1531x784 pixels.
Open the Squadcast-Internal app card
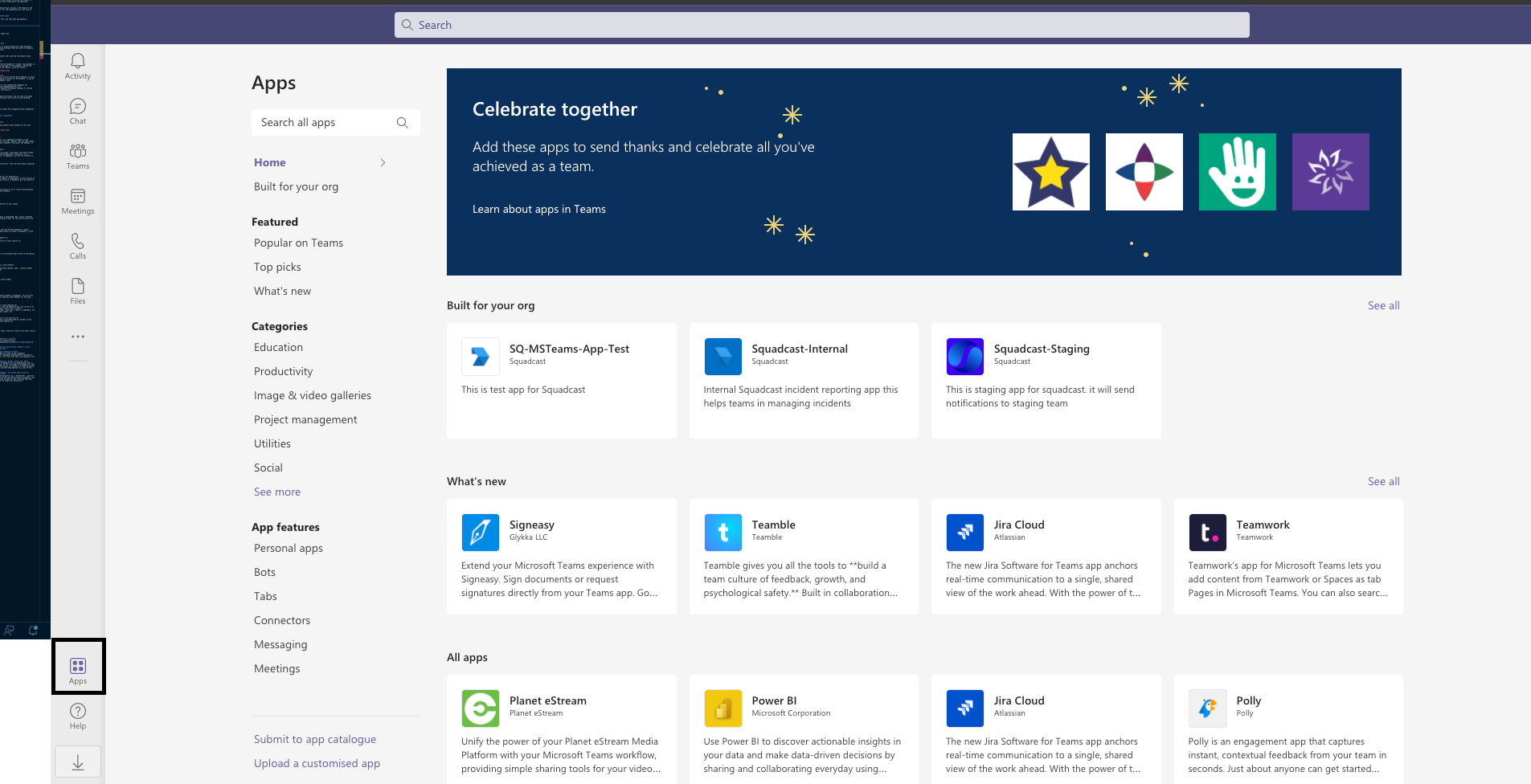[803, 380]
